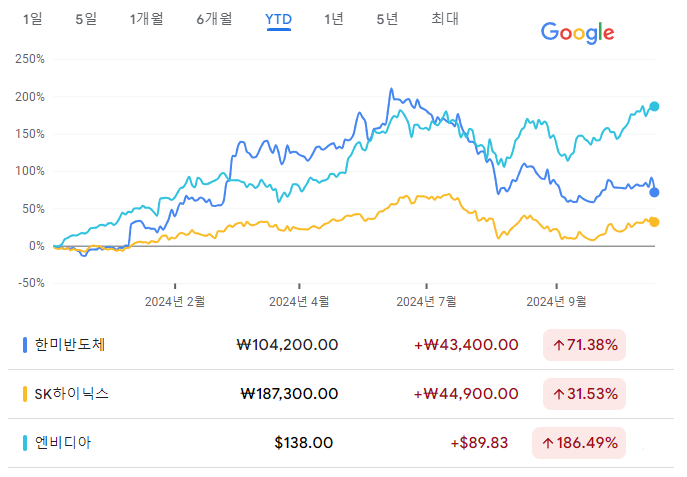Open the SK하이닉스 stock row
This screenshot has height=477, width=687.
click(x=341, y=394)
